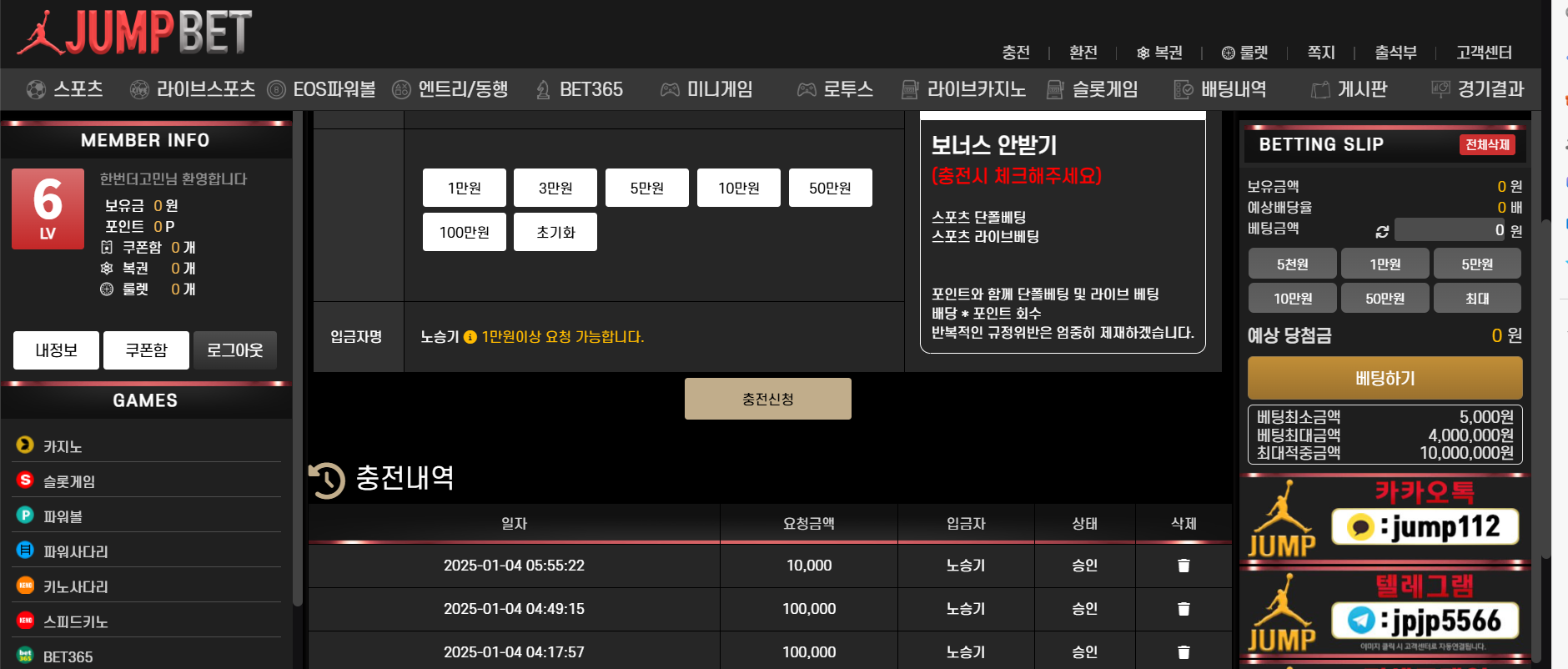Open 배팅내역 betting history in the navigation
The image size is (1568, 669).
click(x=1220, y=89)
